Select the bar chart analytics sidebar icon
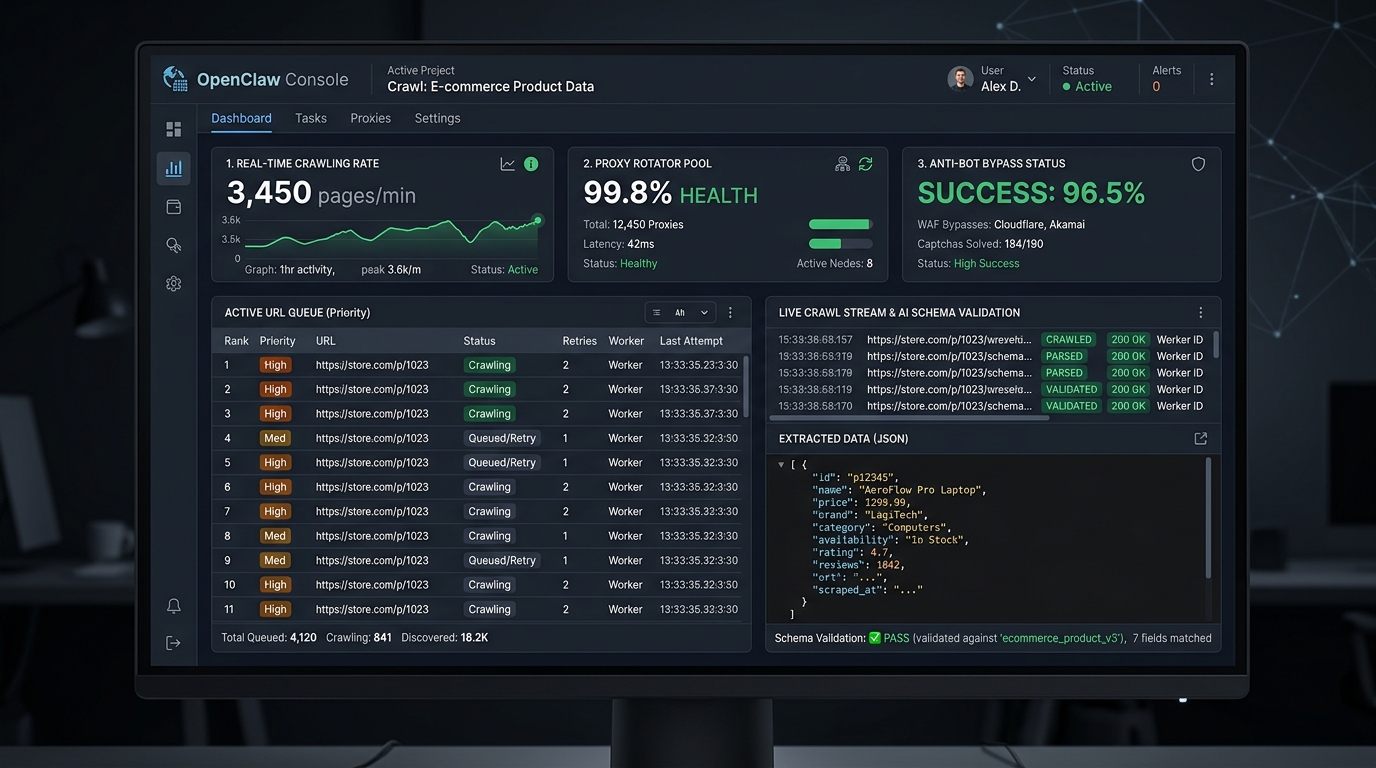The height and width of the screenshot is (768, 1376). click(x=173, y=168)
